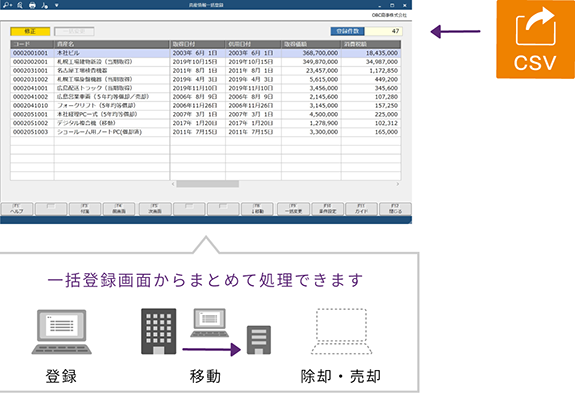Screen dimensions: 575x393
Task: Select the 一括変更 mode button
Action: 74,31
